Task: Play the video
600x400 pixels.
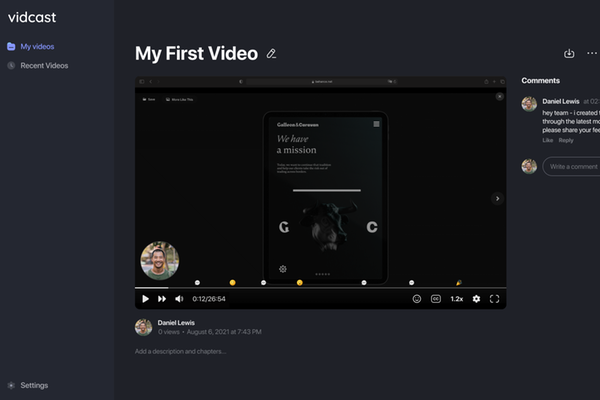Action: (x=145, y=299)
